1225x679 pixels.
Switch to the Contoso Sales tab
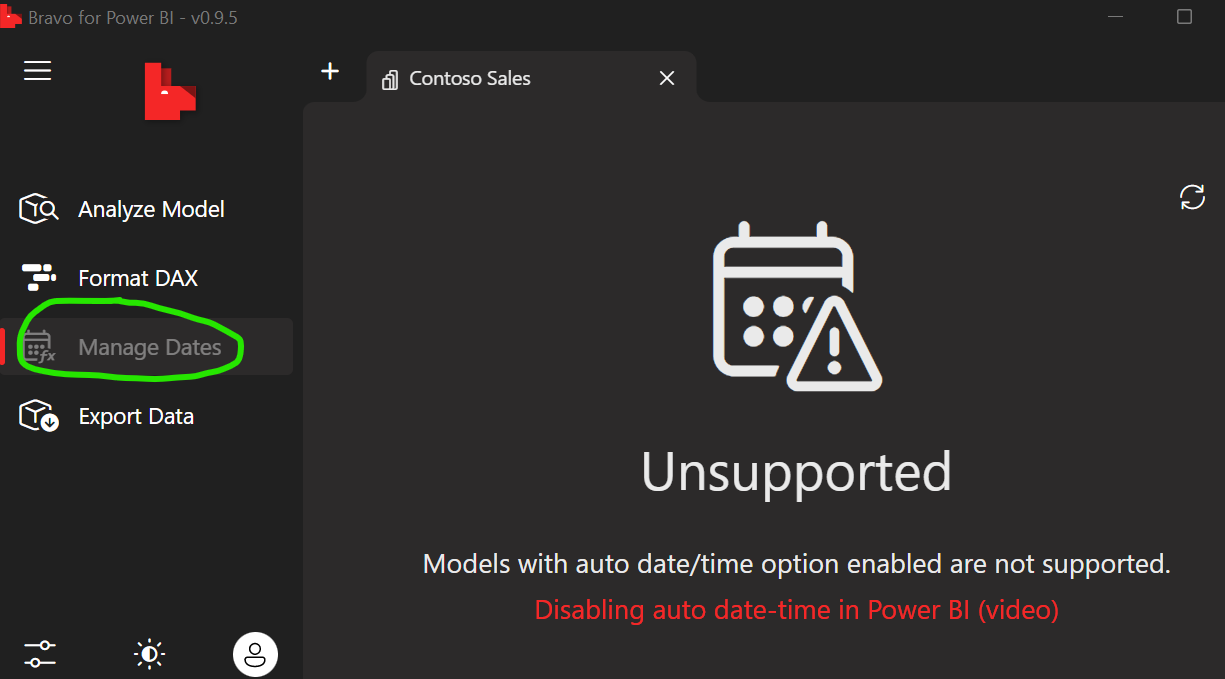click(x=470, y=78)
